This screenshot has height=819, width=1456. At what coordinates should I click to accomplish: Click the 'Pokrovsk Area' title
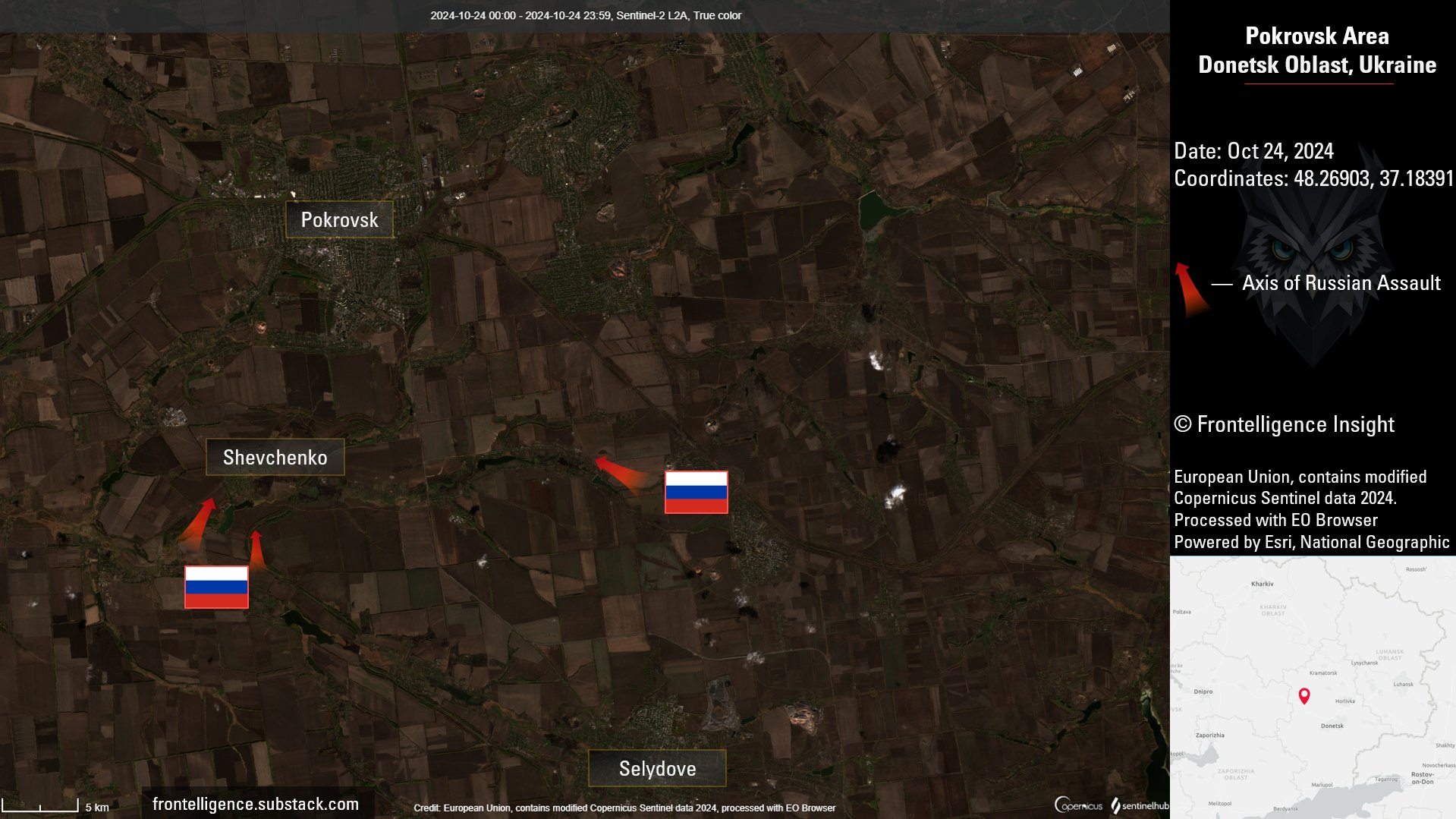click(x=1317, y=36)
